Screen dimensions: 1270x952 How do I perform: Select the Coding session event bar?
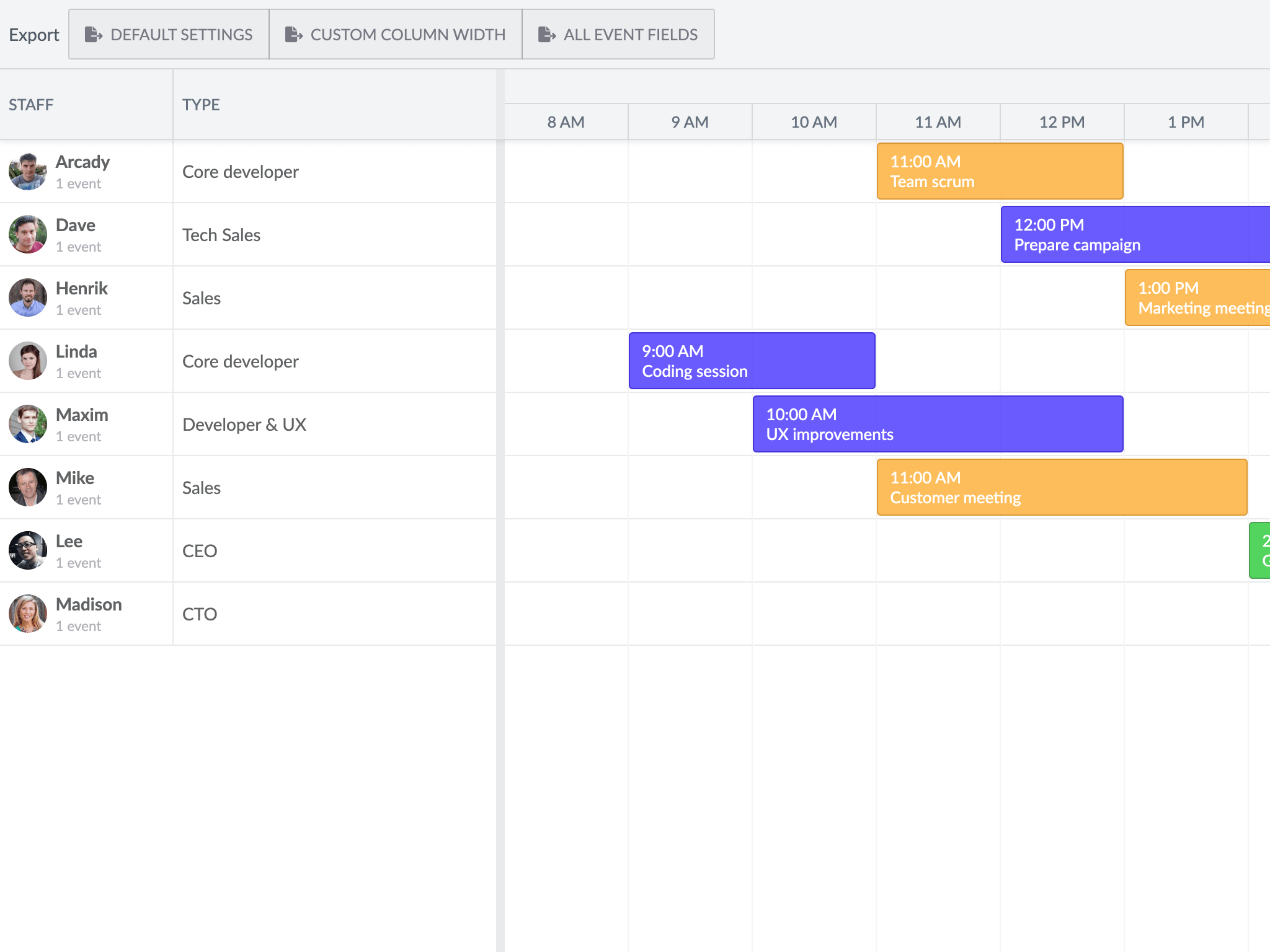(x=752, y=361)
